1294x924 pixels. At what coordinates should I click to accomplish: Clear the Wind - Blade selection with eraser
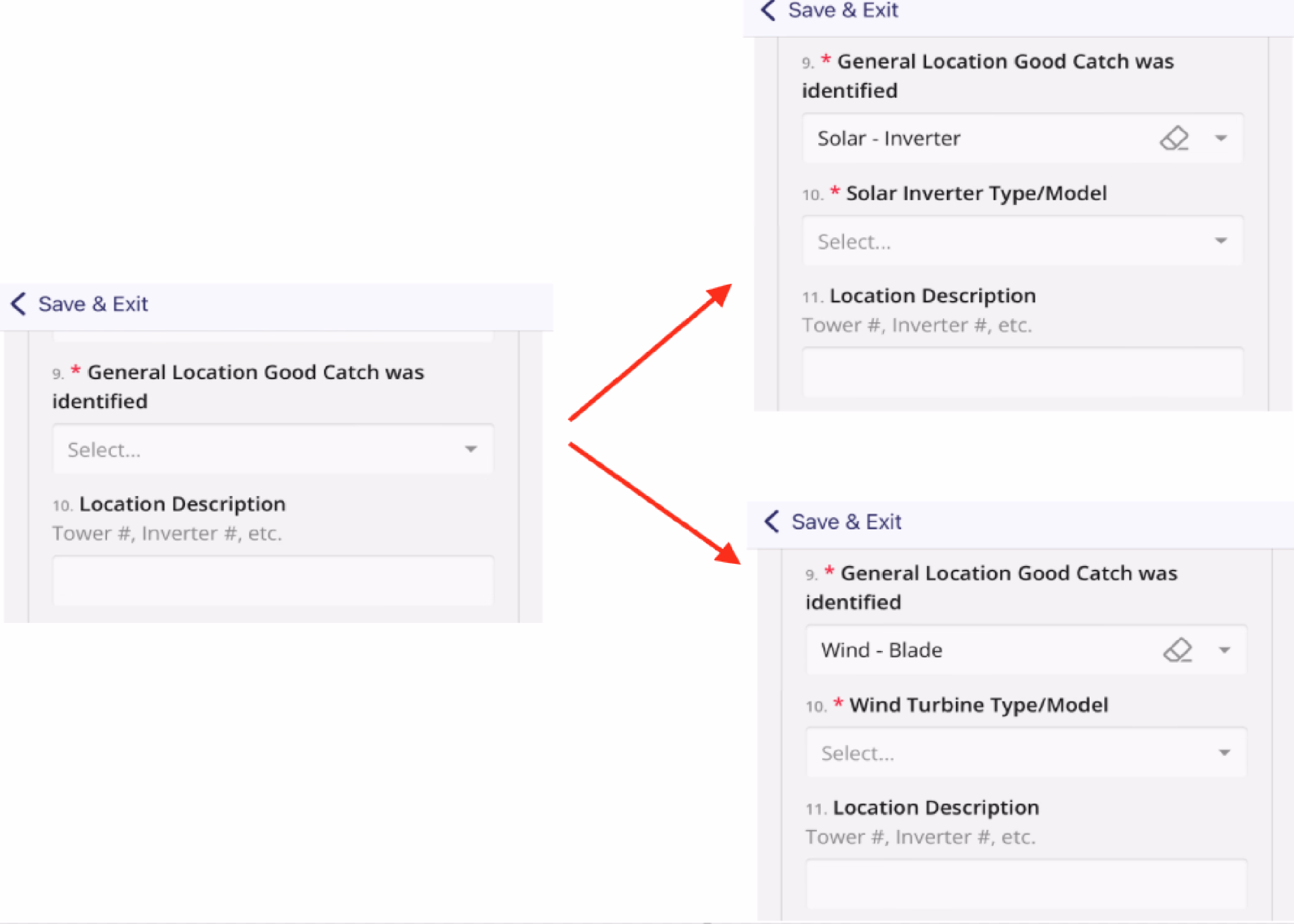pyautogui.click(x=1178, y=651)
